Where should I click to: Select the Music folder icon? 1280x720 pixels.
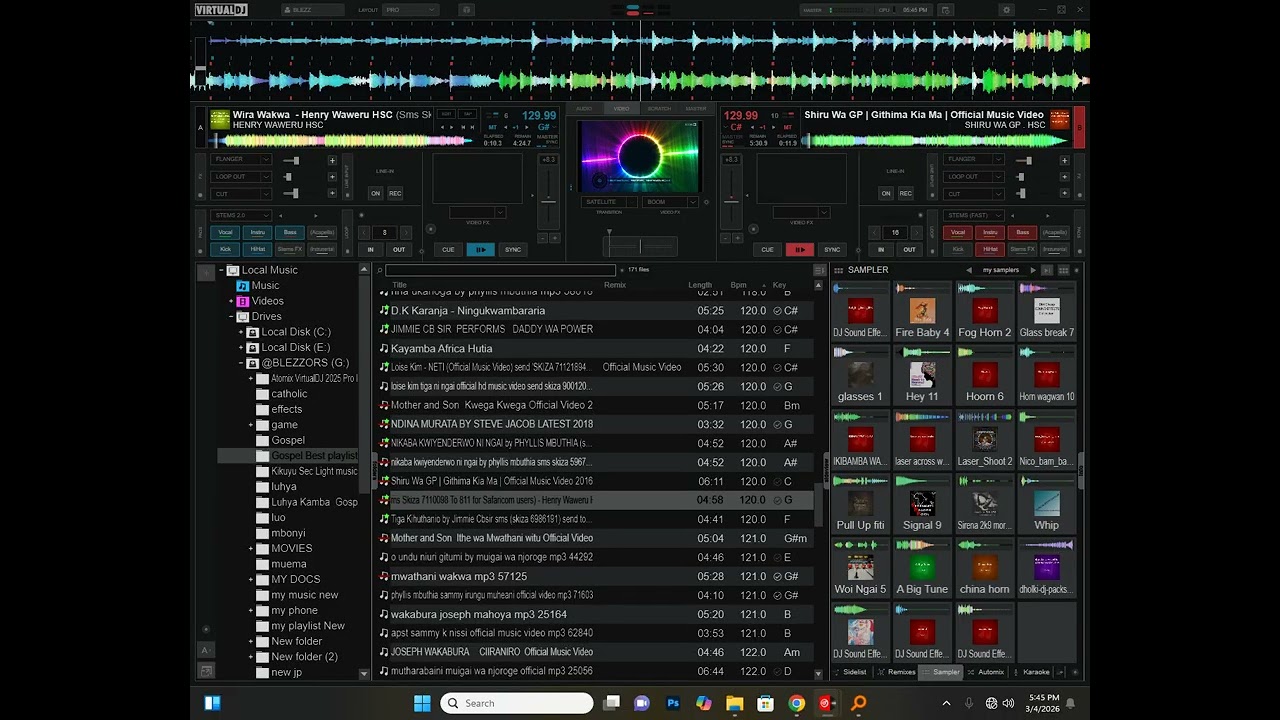pyautogui.click(x=242, y=285)
